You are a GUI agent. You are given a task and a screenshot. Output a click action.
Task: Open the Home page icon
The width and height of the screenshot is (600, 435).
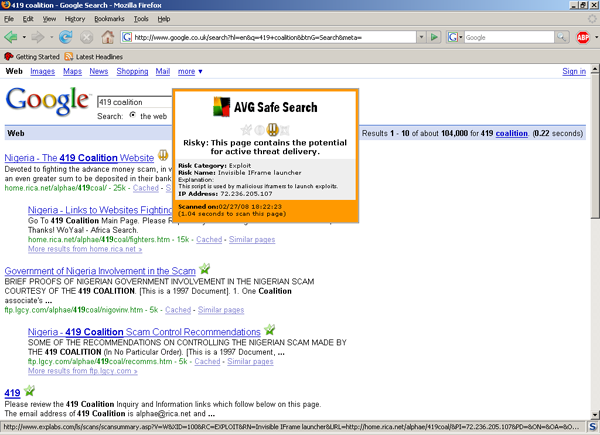point(108,37)
